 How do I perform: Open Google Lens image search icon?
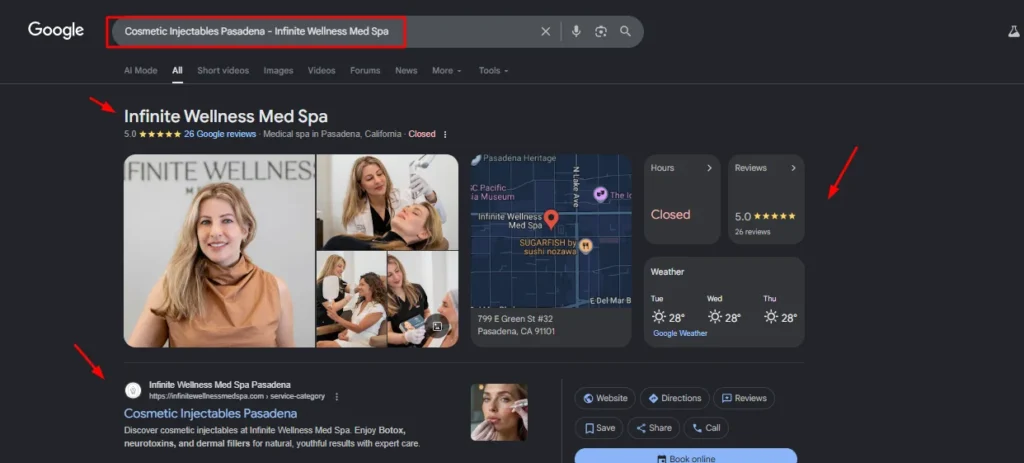601,31
